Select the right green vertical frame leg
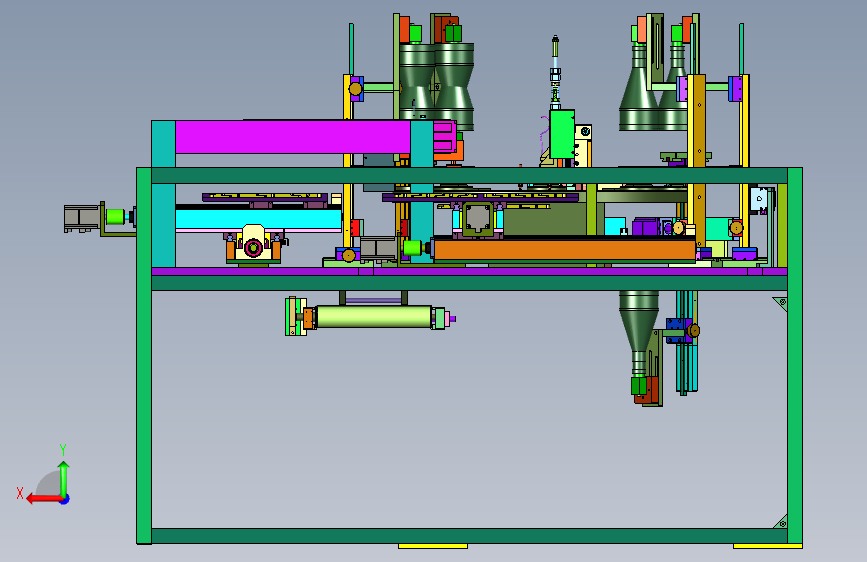The height and width of the screenshot is (562, 867). coord(795,356)
